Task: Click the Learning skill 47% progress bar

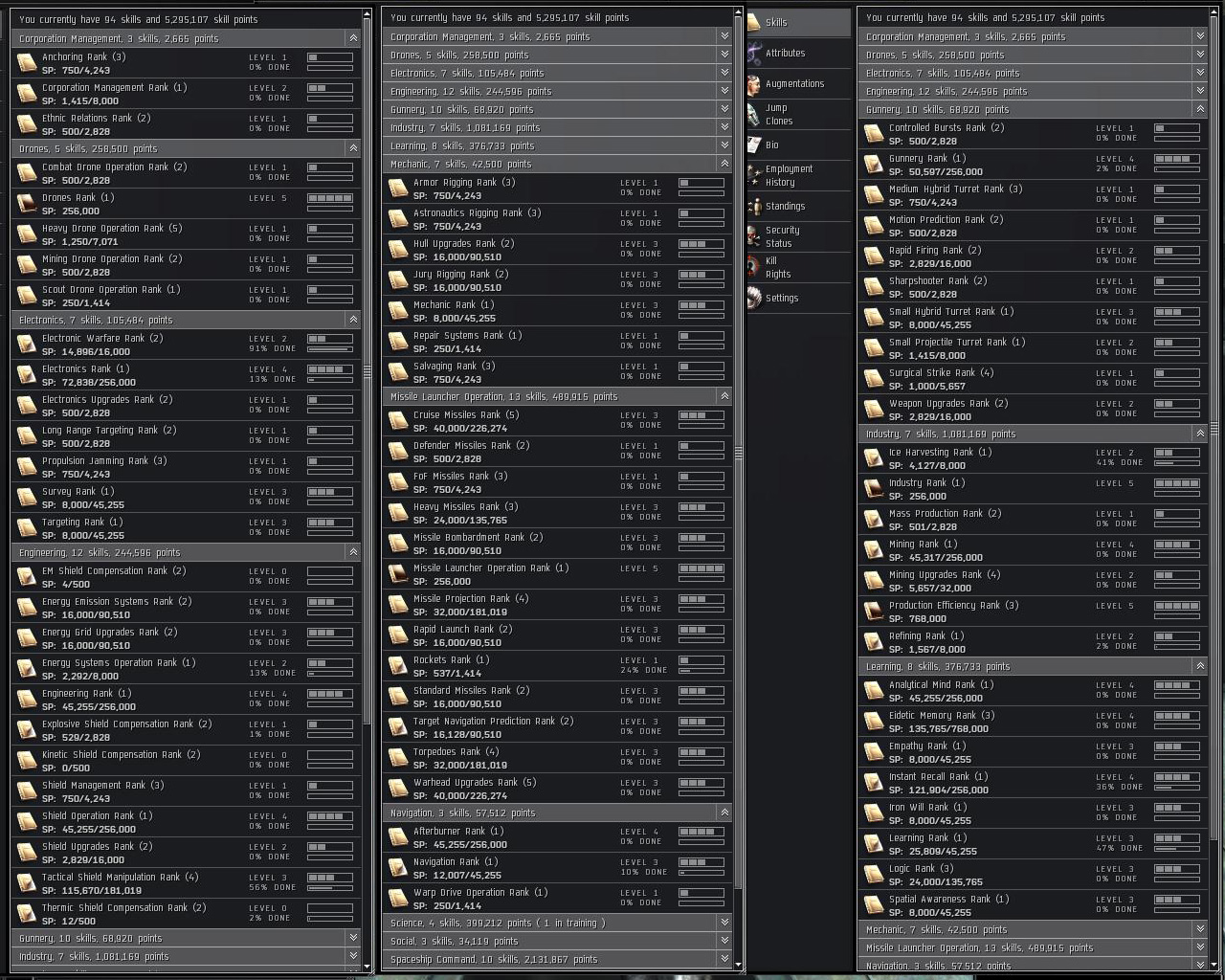Action: pyautogui.click(x=1177, y=849)
